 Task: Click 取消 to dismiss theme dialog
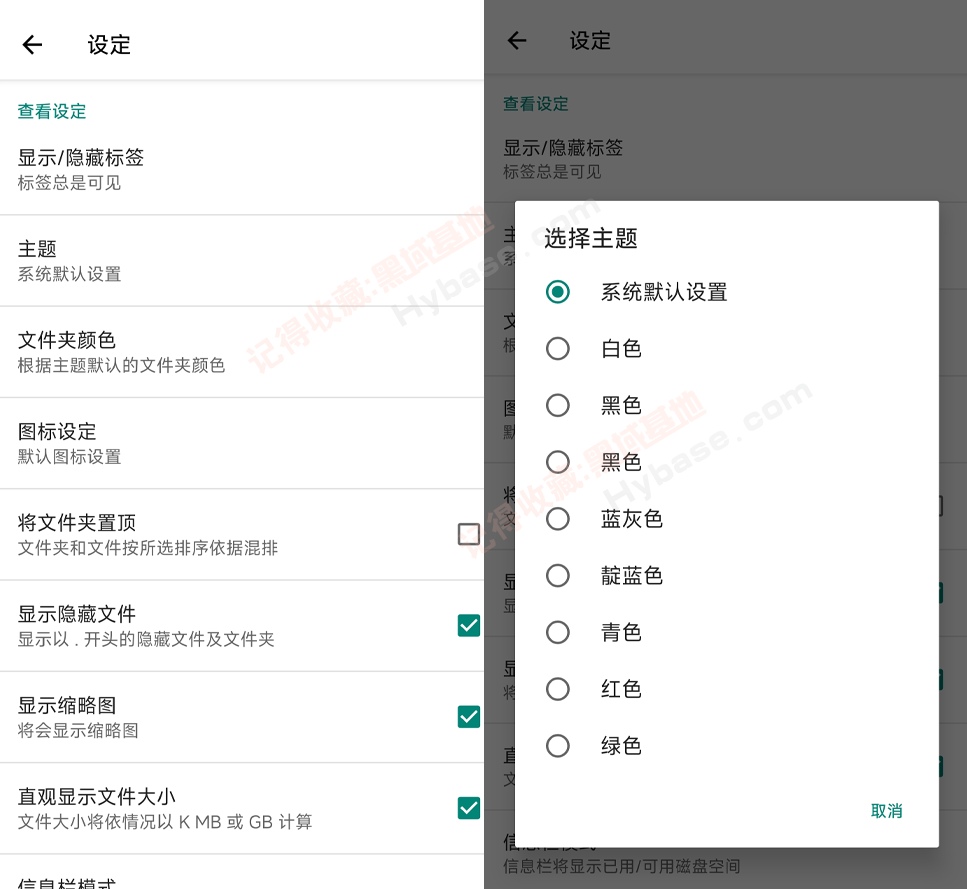[x=886, y=811]
